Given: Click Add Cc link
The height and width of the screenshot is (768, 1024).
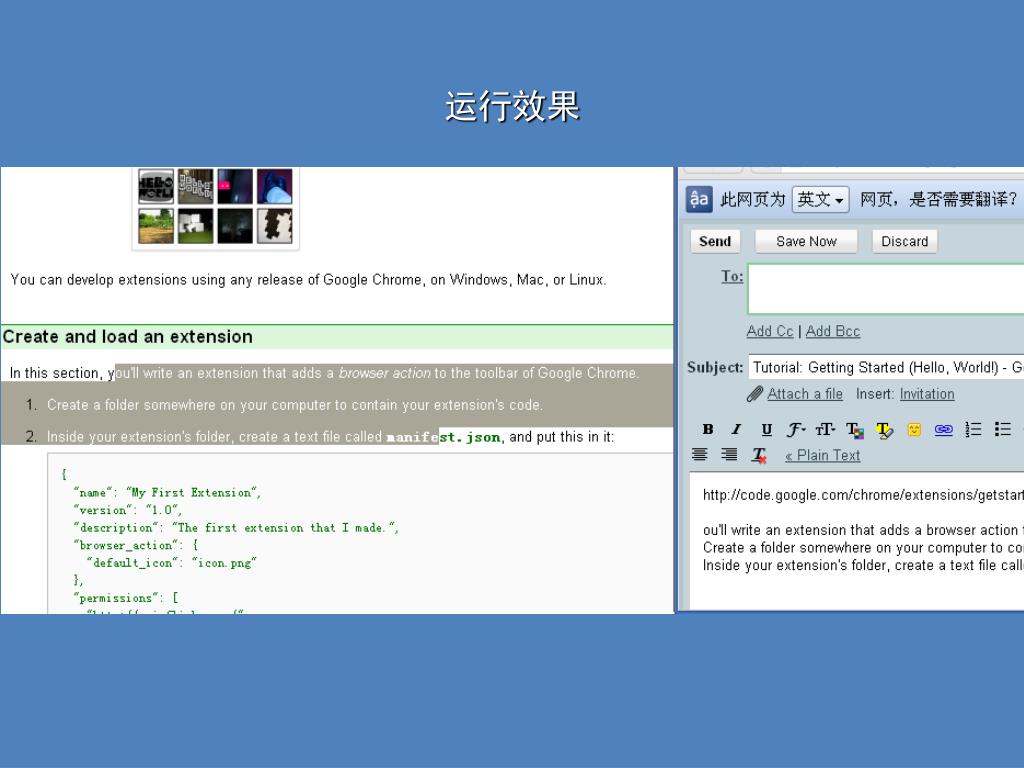Looking at the screenshot, I should pyautogui.click(x=770, y=331).
